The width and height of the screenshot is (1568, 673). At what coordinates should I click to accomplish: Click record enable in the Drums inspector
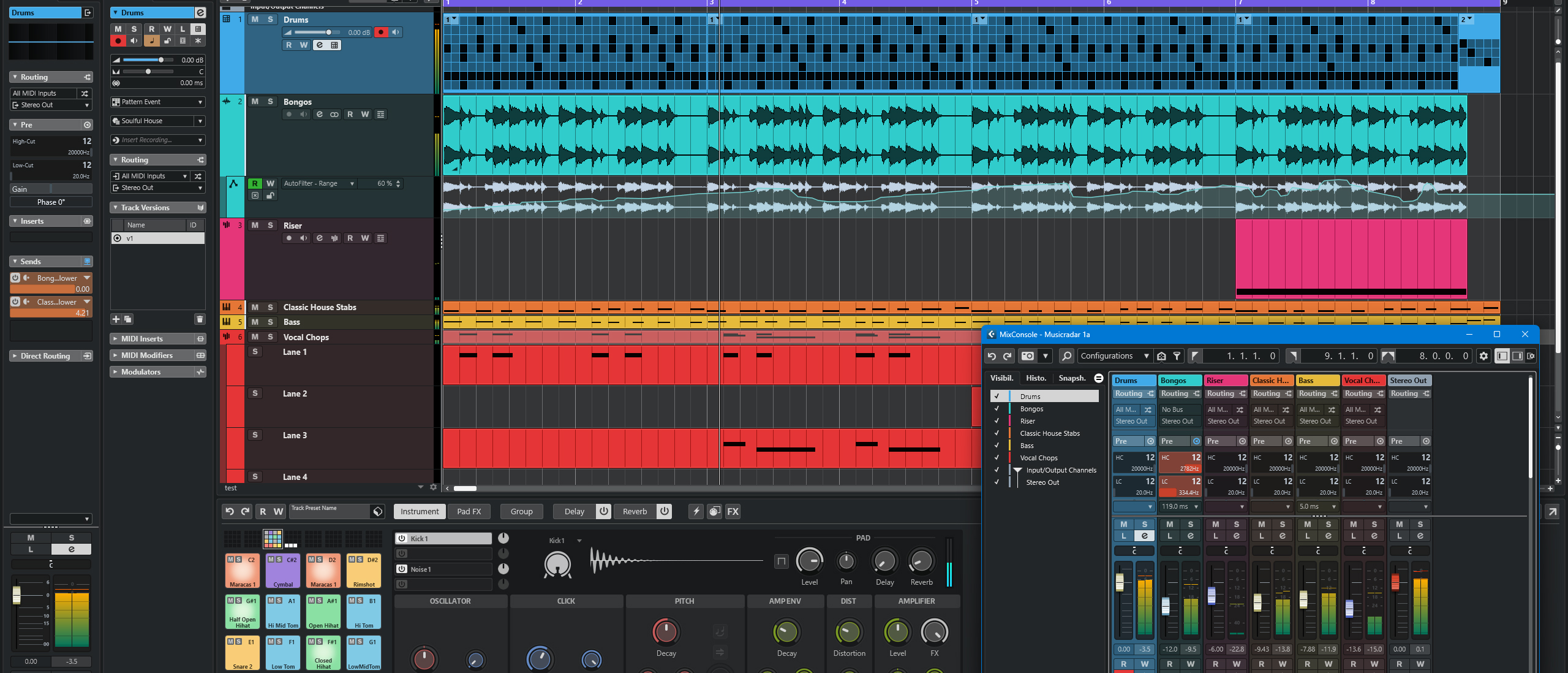(118, 40)
